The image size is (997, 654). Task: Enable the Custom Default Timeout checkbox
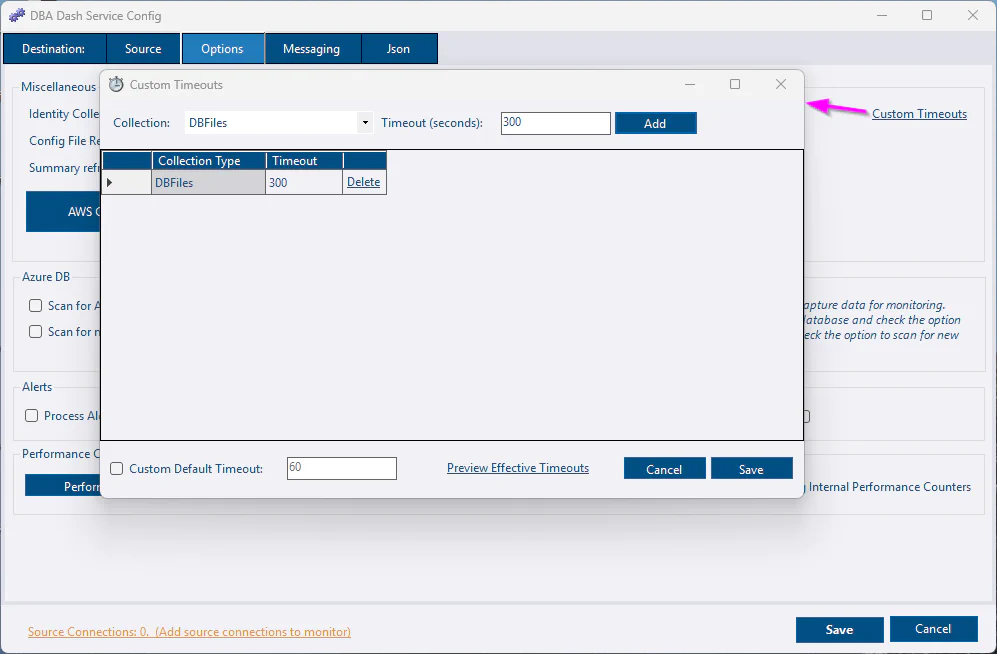pyautogui.click(x=117, y=469)
